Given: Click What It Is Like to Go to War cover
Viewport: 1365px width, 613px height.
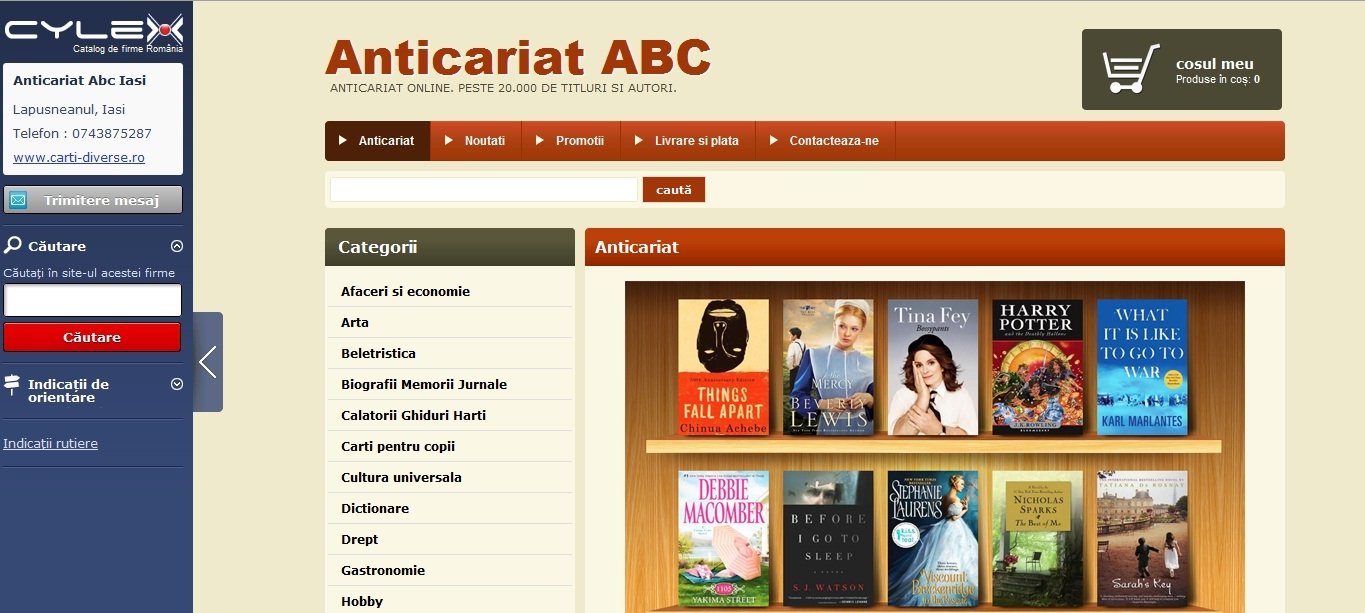Looking at the screenshot, I should [1142, 367].
